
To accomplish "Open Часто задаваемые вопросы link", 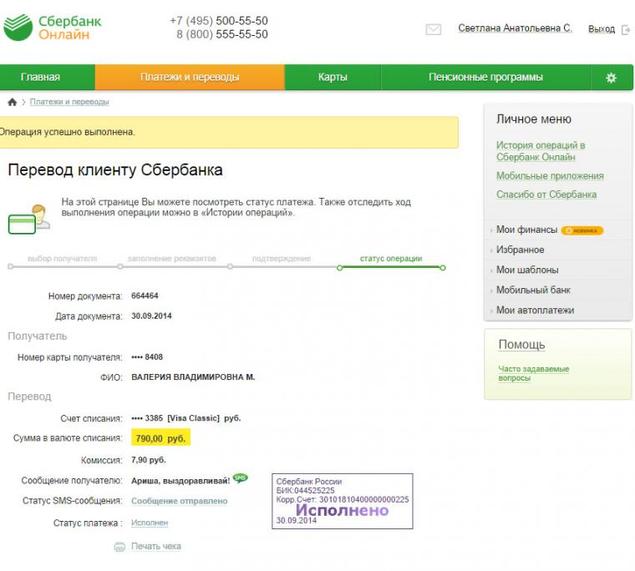I will click(x=533, y=373).
